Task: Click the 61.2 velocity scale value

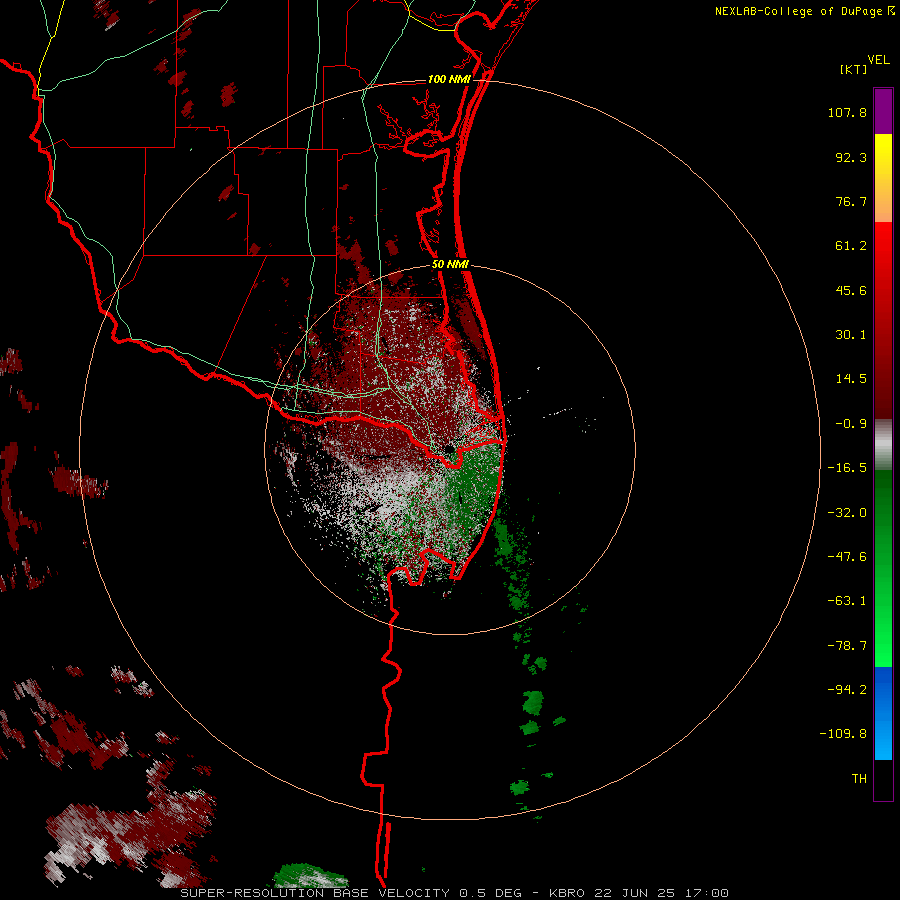Action: tap(851, 246)
